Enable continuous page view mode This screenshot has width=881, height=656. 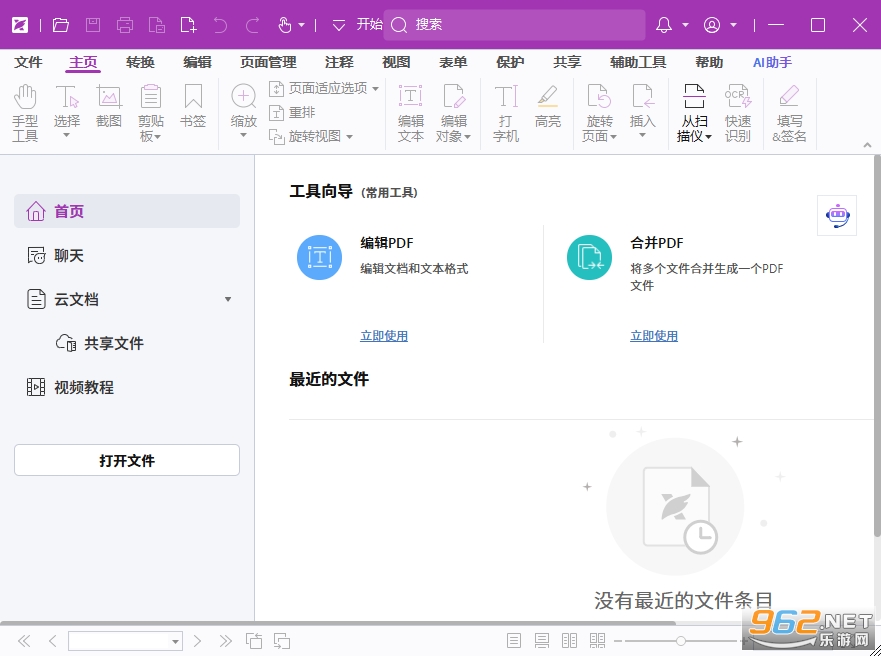coord(542,640)
